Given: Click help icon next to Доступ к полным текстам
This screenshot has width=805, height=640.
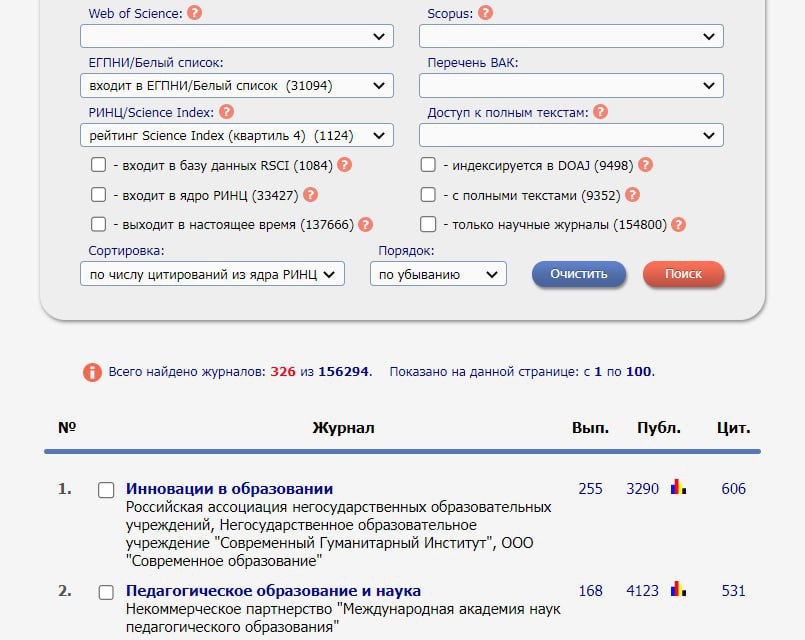Looking at the screenshot, I should click(x=599, y=112).
